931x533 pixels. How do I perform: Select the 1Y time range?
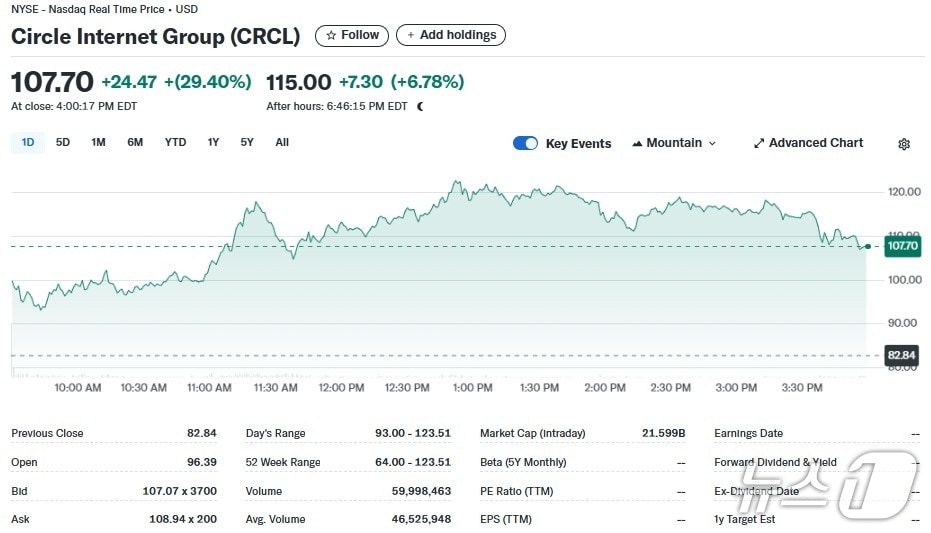click(x=213, y=142)
